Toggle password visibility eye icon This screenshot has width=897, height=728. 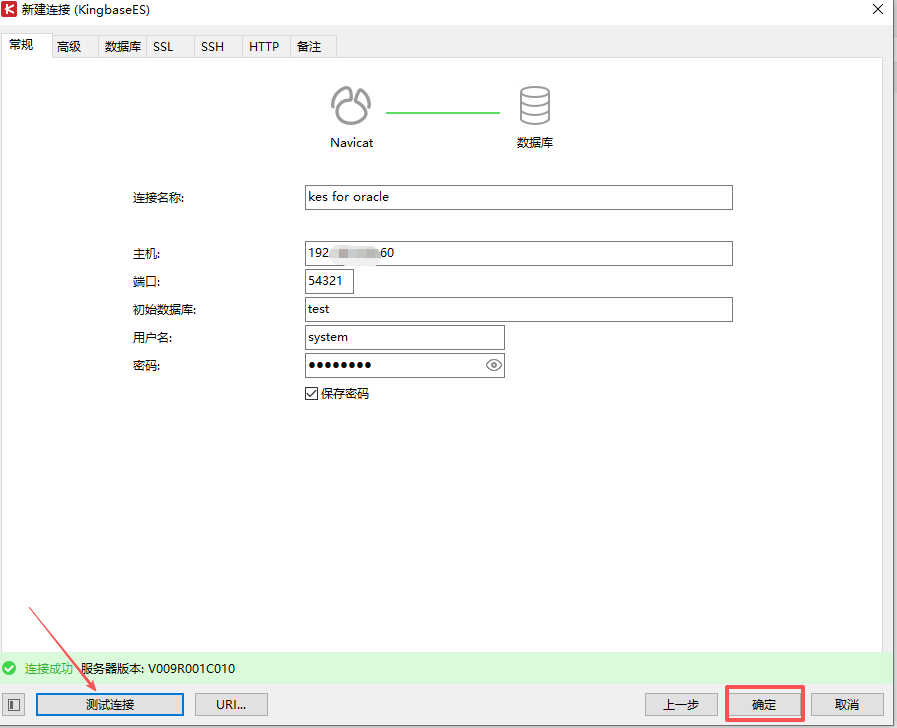494,365
